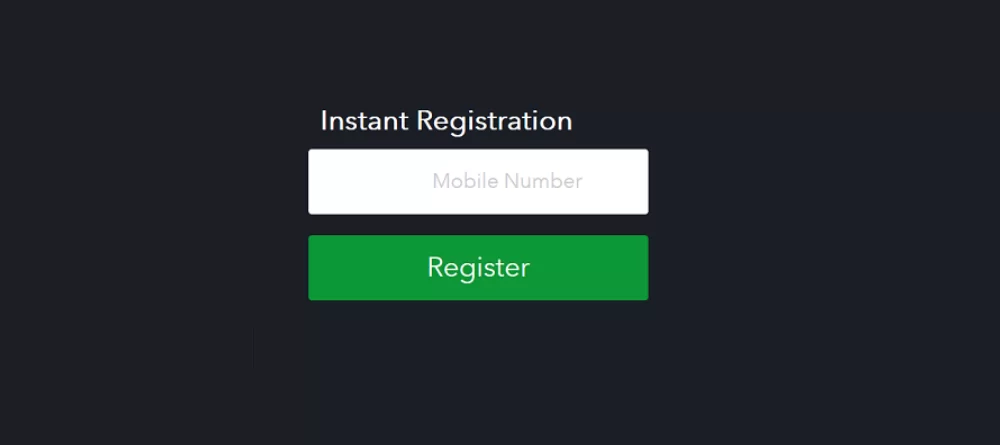Activate the white phone number entry box
The width and height of the screenshot is (1000, 445).
(478, 182)
